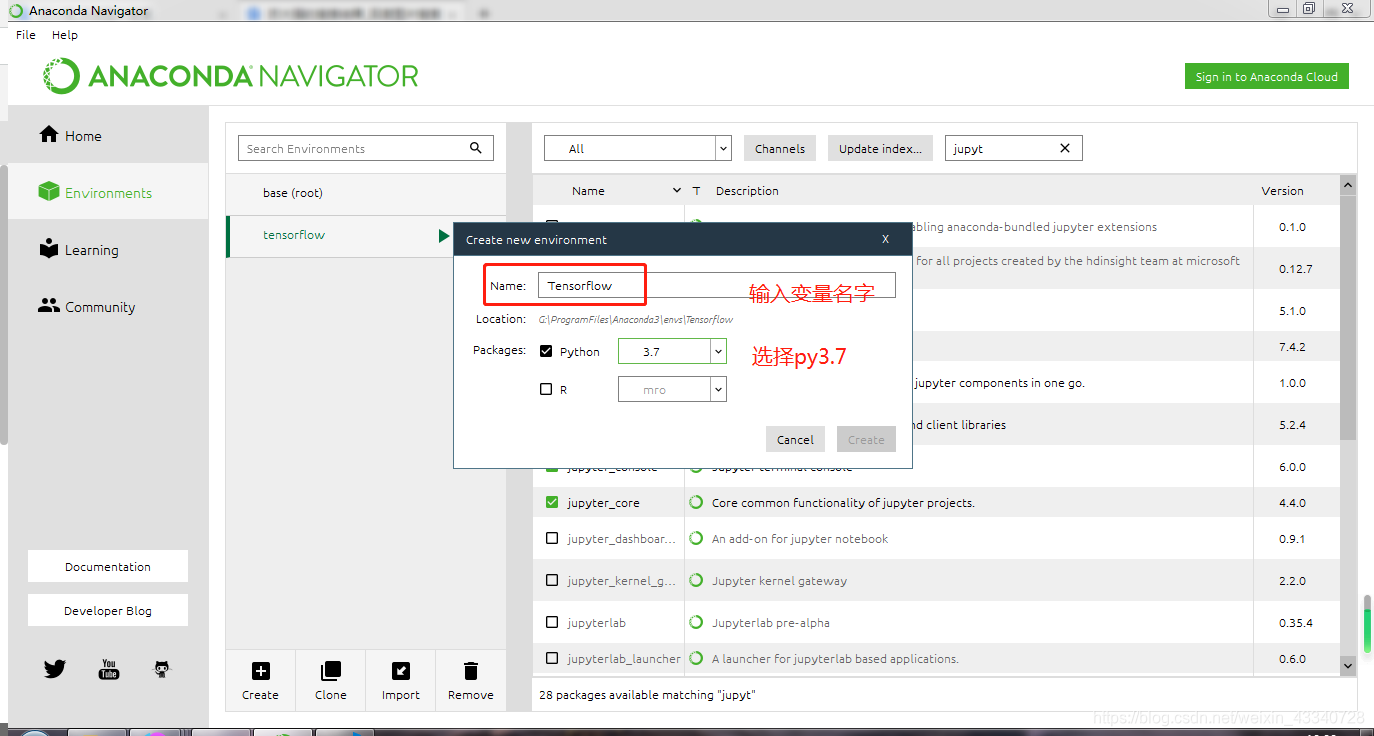
Task: Click the package type icon for jupyter_core
Action: tap(696, 502)
